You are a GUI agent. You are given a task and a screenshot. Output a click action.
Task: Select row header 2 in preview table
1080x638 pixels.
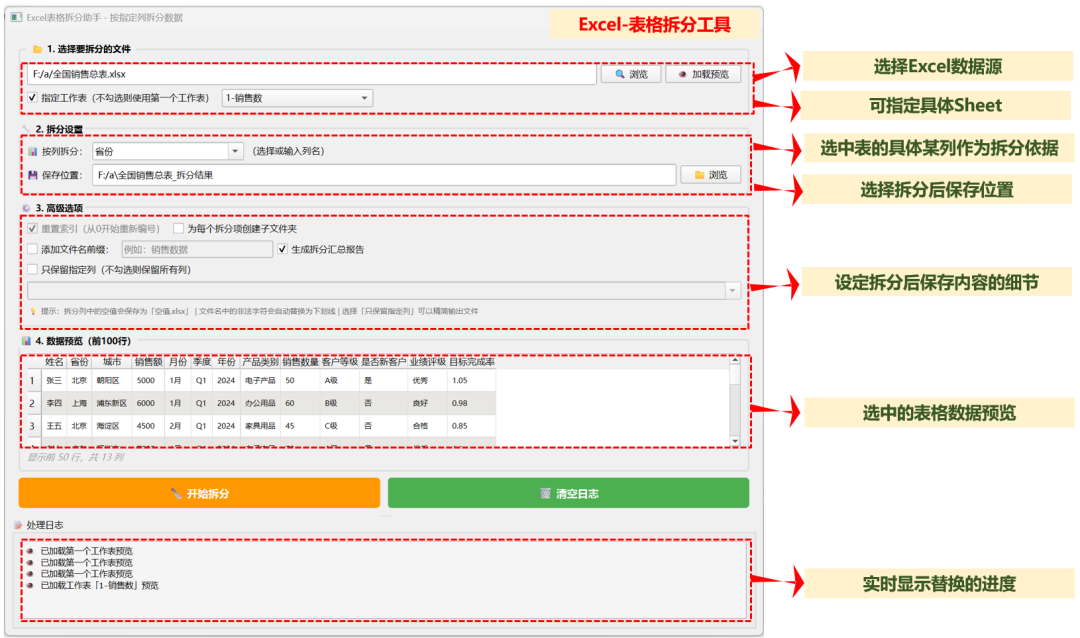click(32, 403)
